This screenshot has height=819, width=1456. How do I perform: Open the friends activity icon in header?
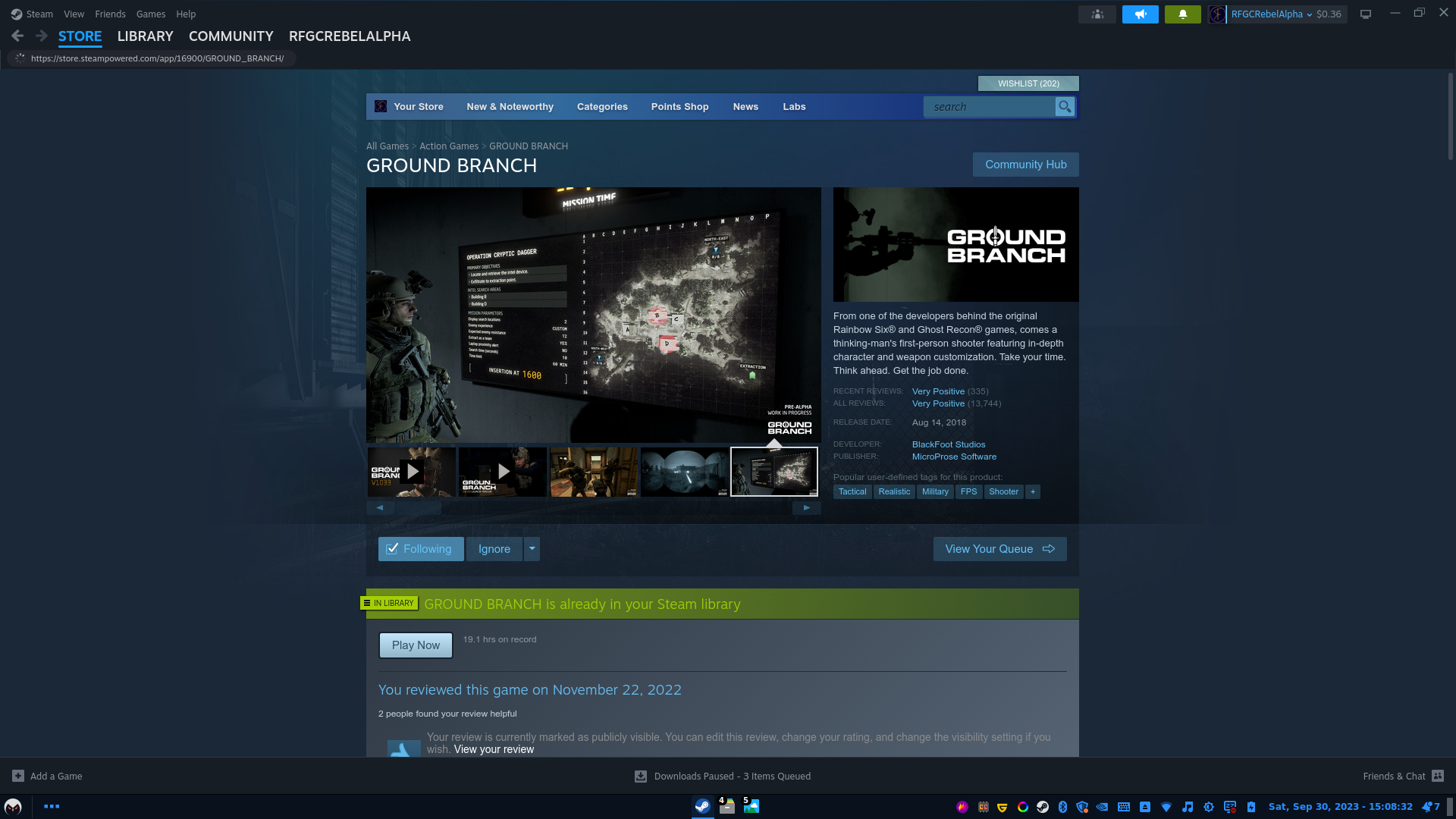[x=1097, y=14]
